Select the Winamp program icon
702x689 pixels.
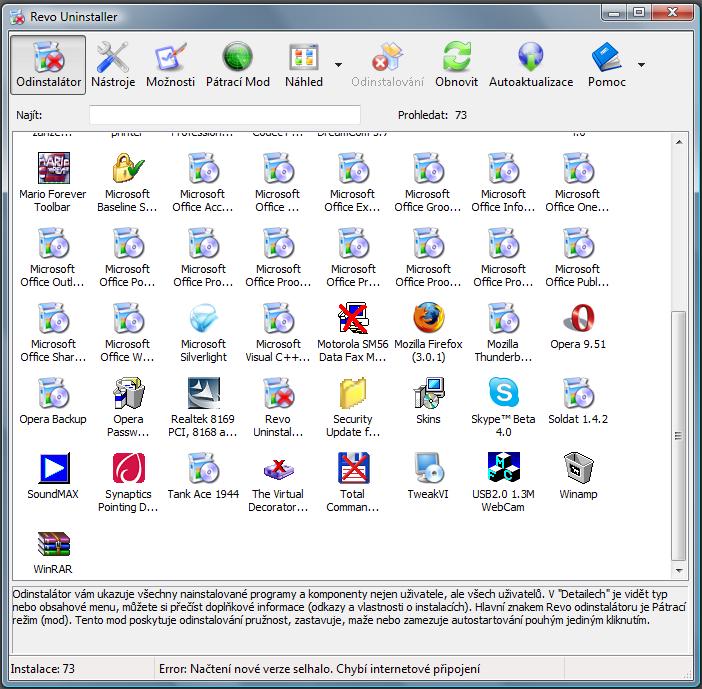pos(578,470)
